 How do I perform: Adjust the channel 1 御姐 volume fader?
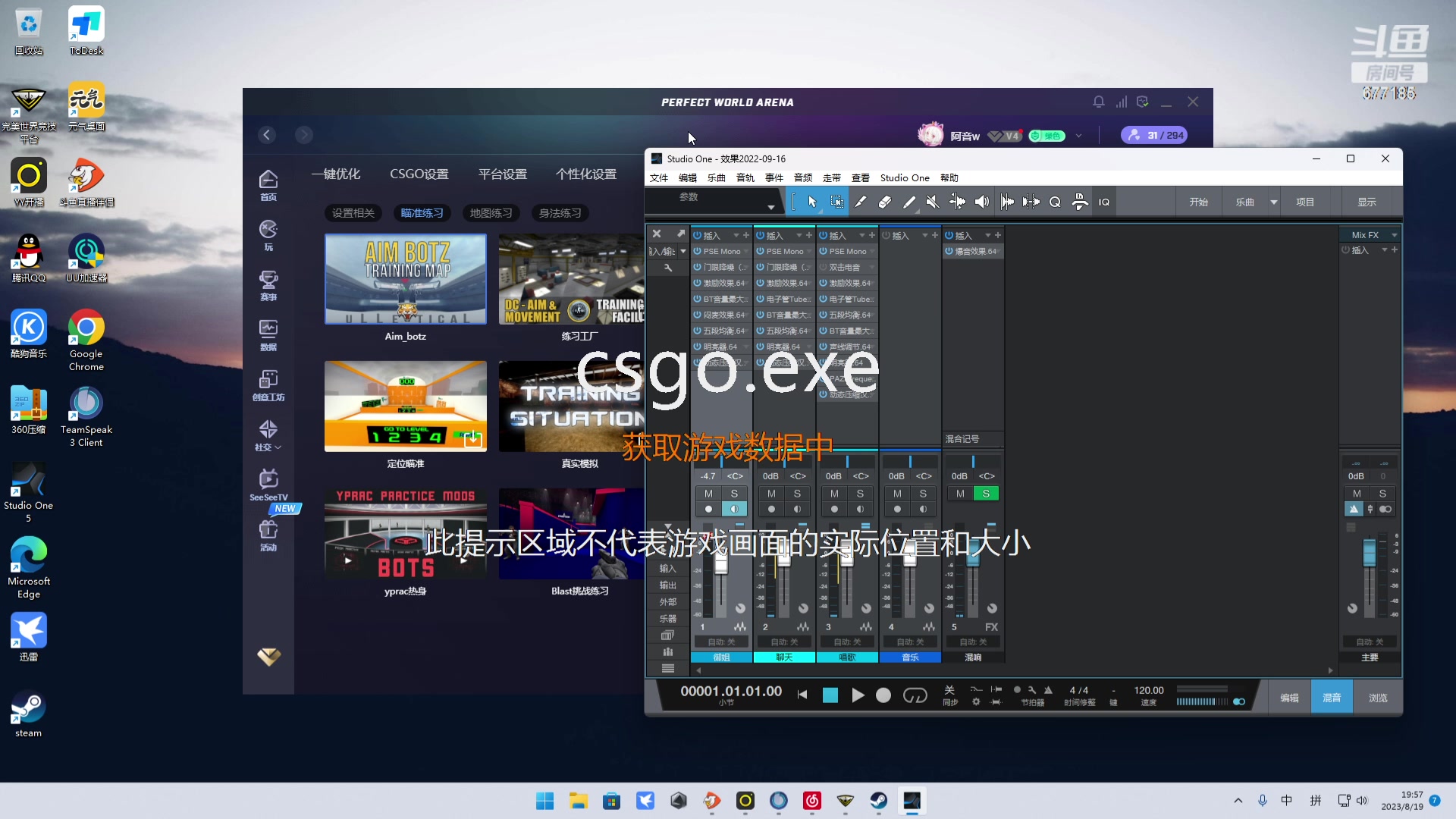pos(720,562)
